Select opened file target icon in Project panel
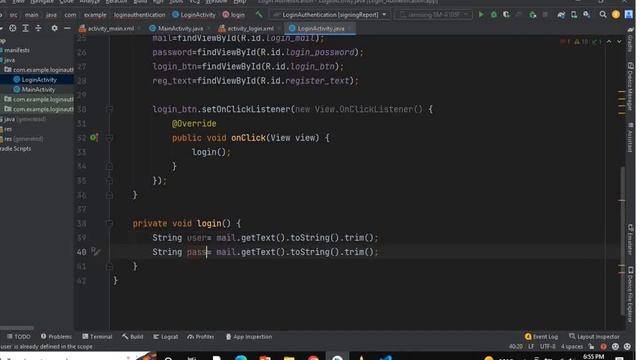The height and width of the screenshot is (360, 640). 13,28
